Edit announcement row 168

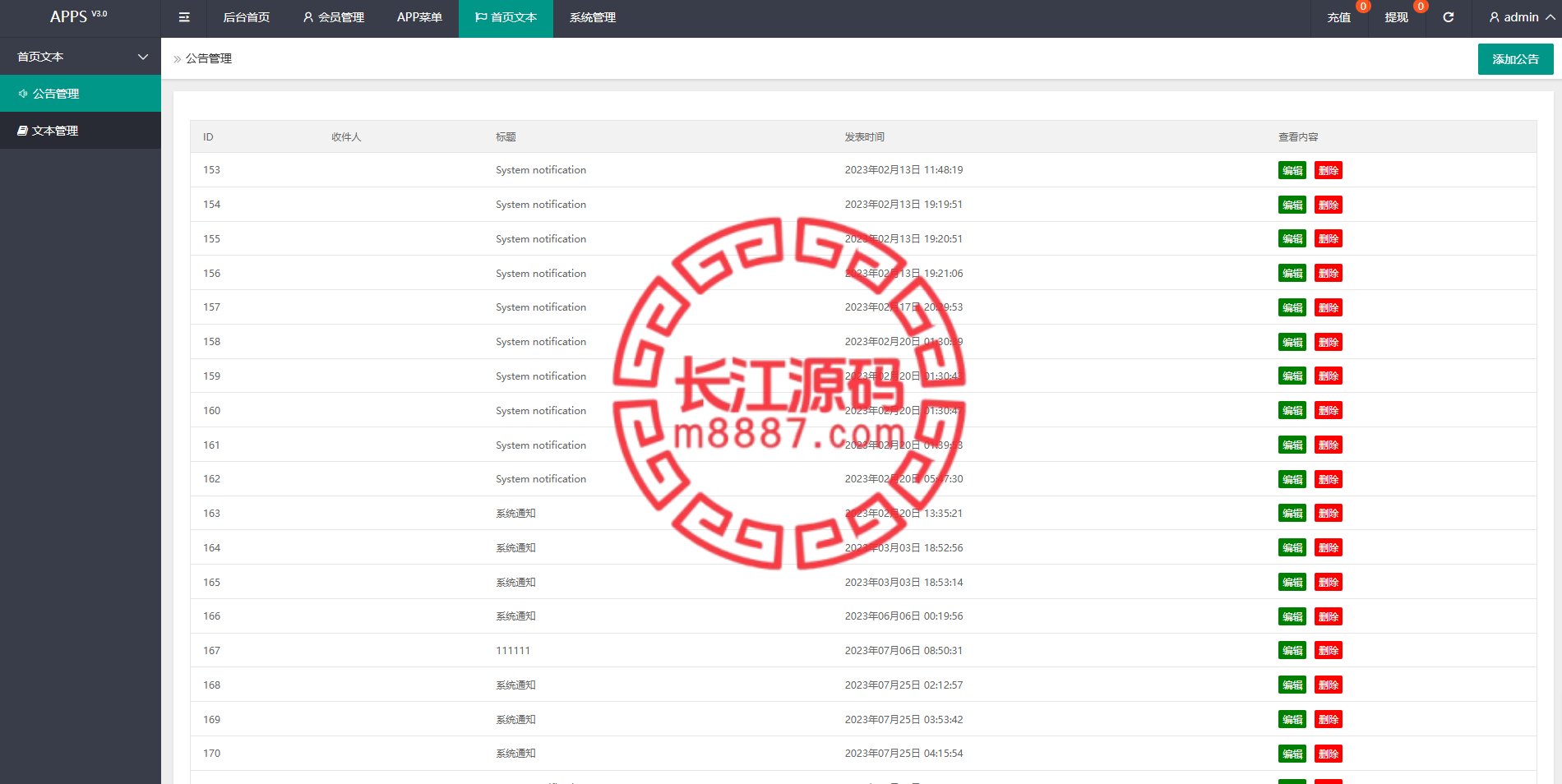coord(1292,685)
